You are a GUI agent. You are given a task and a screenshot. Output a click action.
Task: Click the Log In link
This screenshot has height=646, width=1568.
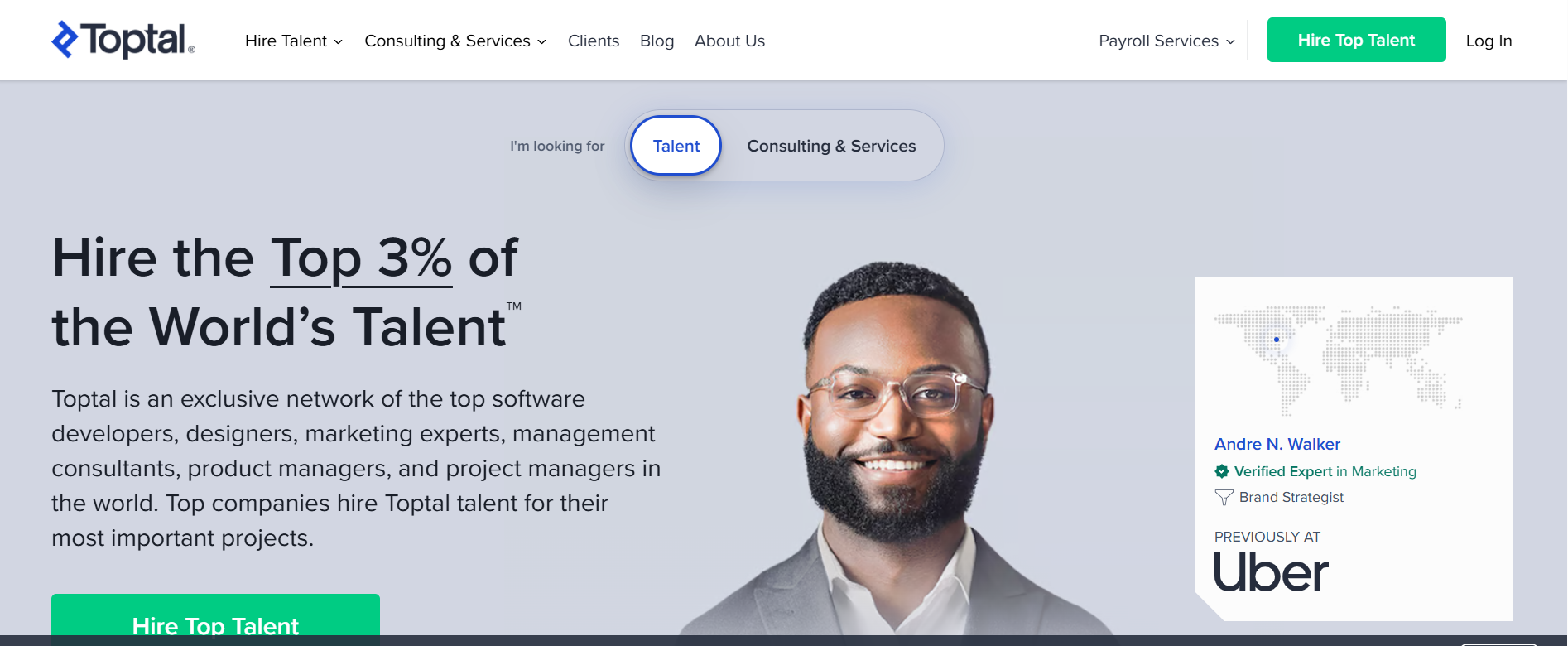(x=1489, y=41)
